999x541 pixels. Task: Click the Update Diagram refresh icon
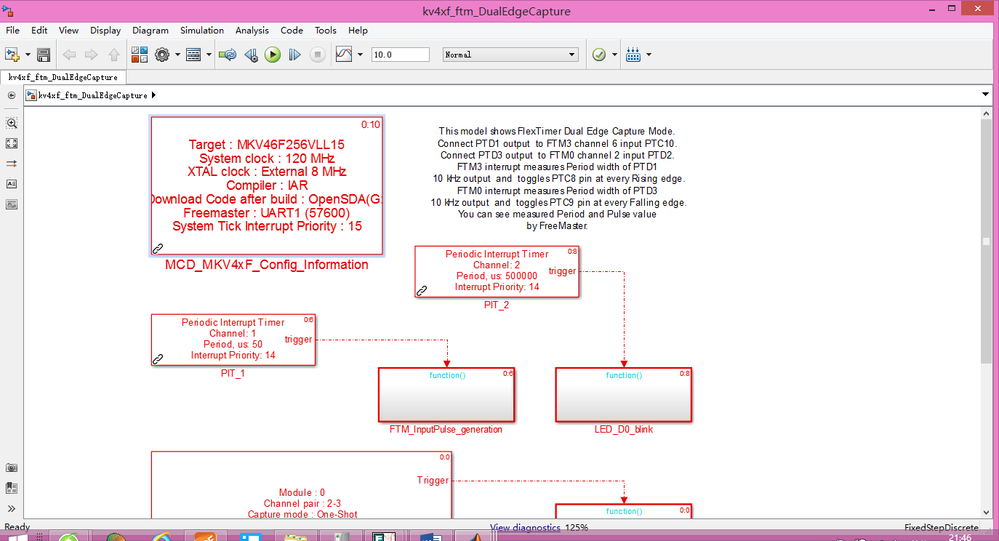click(x=227, y=55)
